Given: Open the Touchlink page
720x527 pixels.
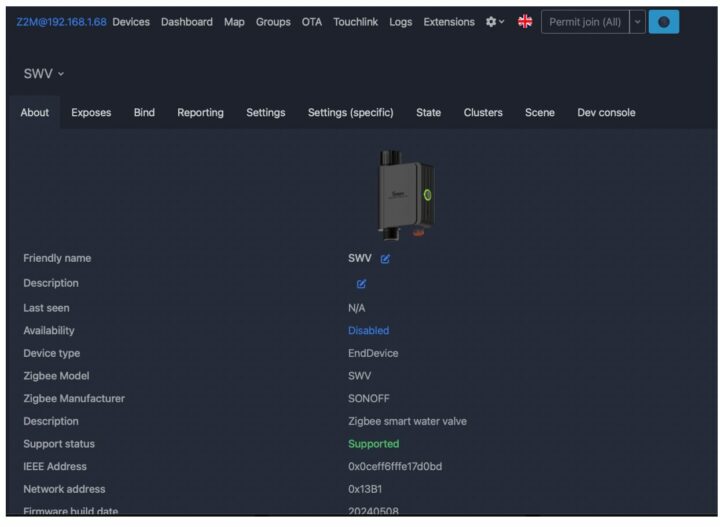Looking at the screenshot, I should pyautogui.click(x=355, y=22).
